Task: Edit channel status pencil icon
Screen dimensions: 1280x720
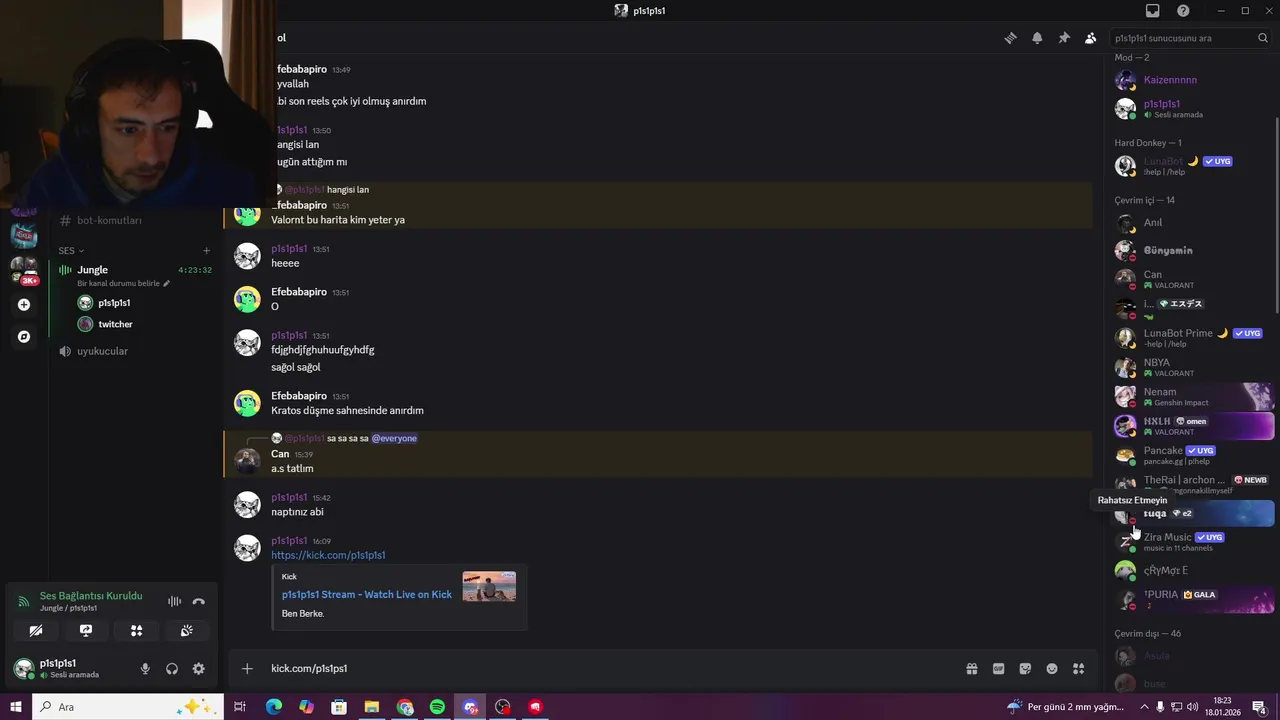Action: pos(167,284)
